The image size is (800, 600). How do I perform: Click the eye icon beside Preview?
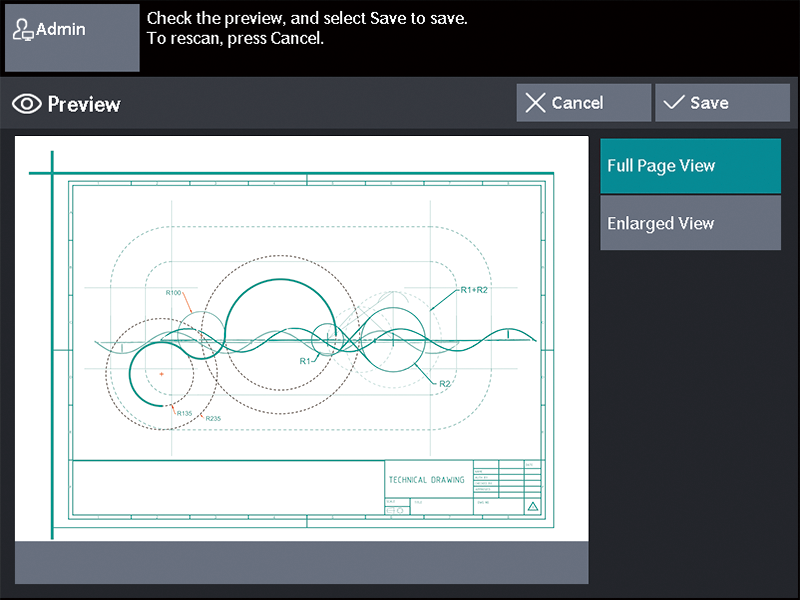(x=27, y=104)
